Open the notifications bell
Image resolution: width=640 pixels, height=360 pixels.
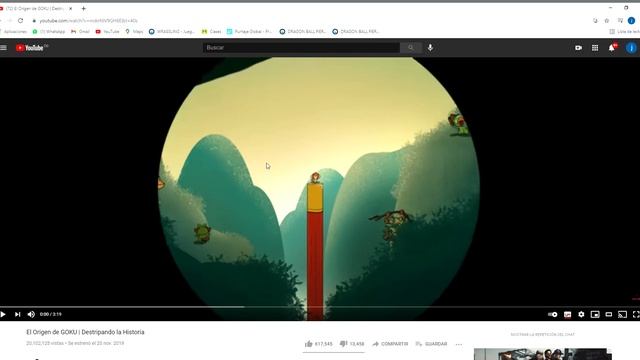[612, 48]
